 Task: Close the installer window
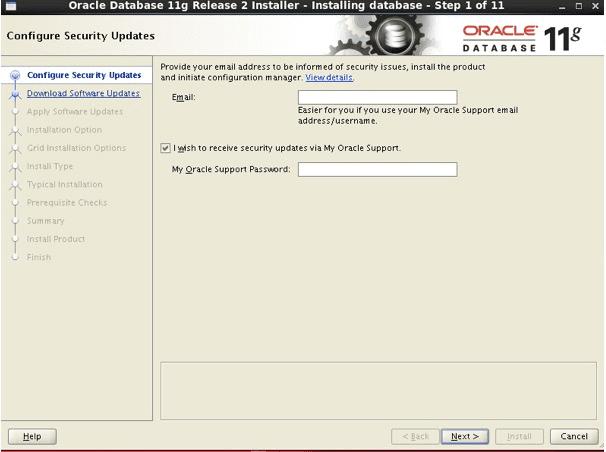click(596, 6)
